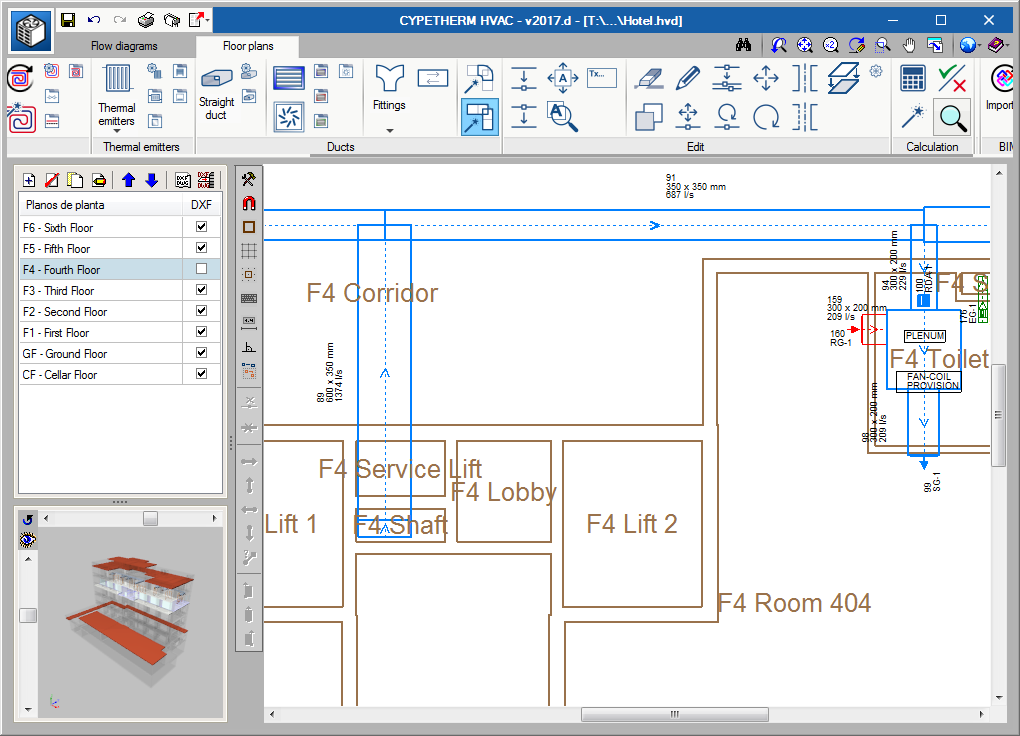Select F2 - Second Floor in list
Viewport: 1020px width, 736px height.
pyautogui.click(x=65, y=312)
